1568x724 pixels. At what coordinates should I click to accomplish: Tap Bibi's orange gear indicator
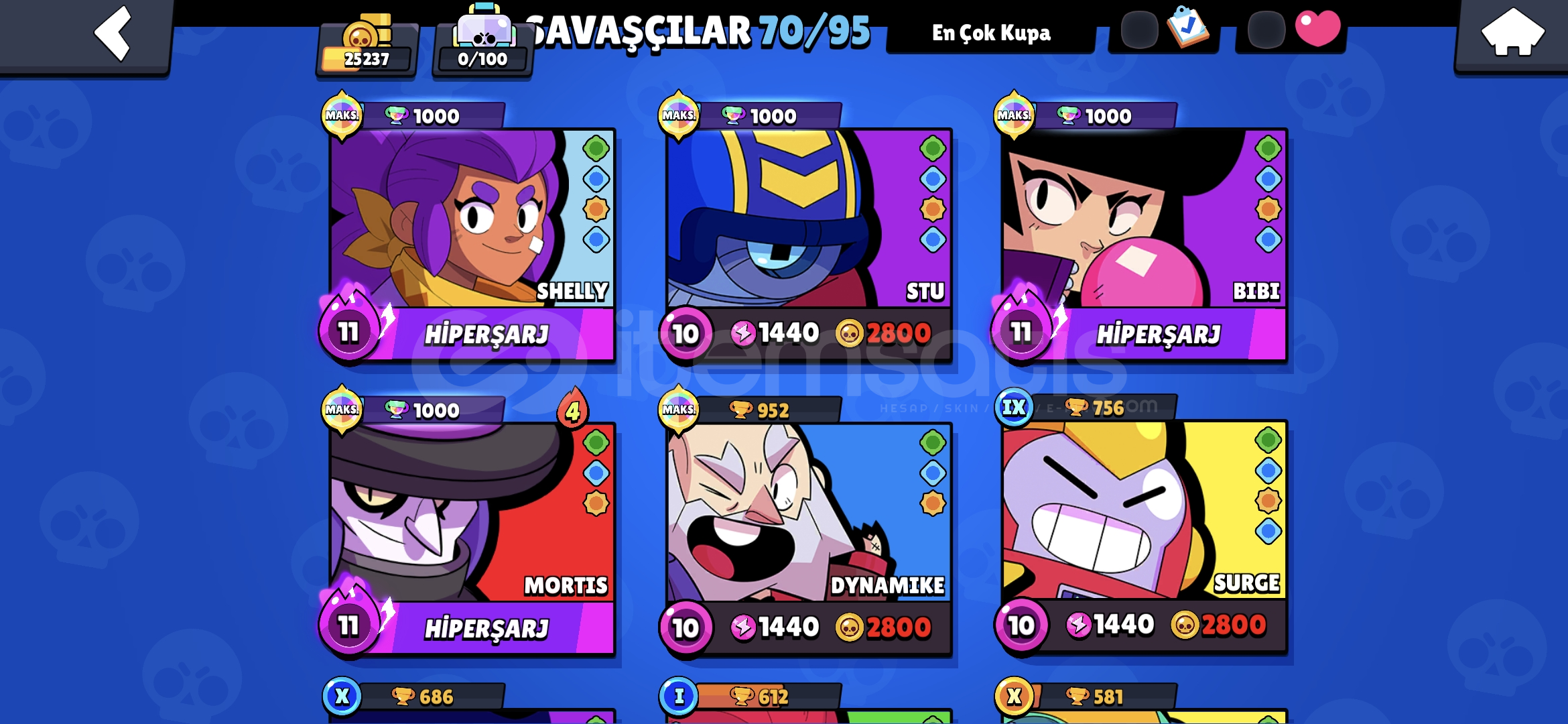coord(1268,209)
